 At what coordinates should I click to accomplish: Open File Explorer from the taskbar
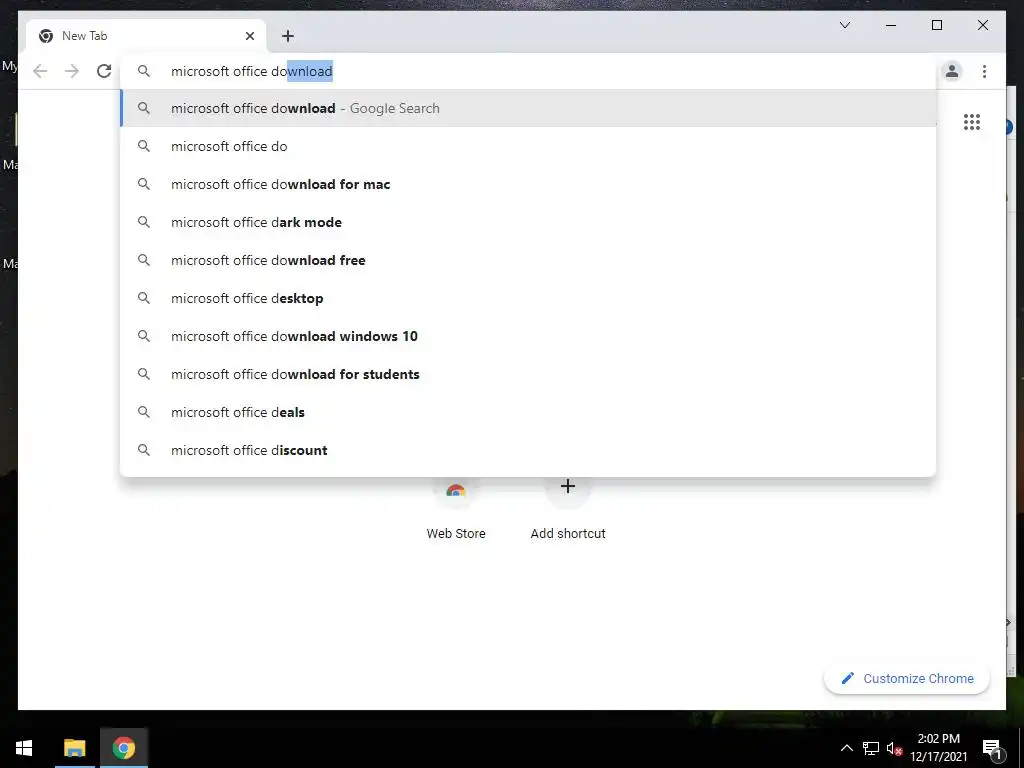[x=74, y=748]
